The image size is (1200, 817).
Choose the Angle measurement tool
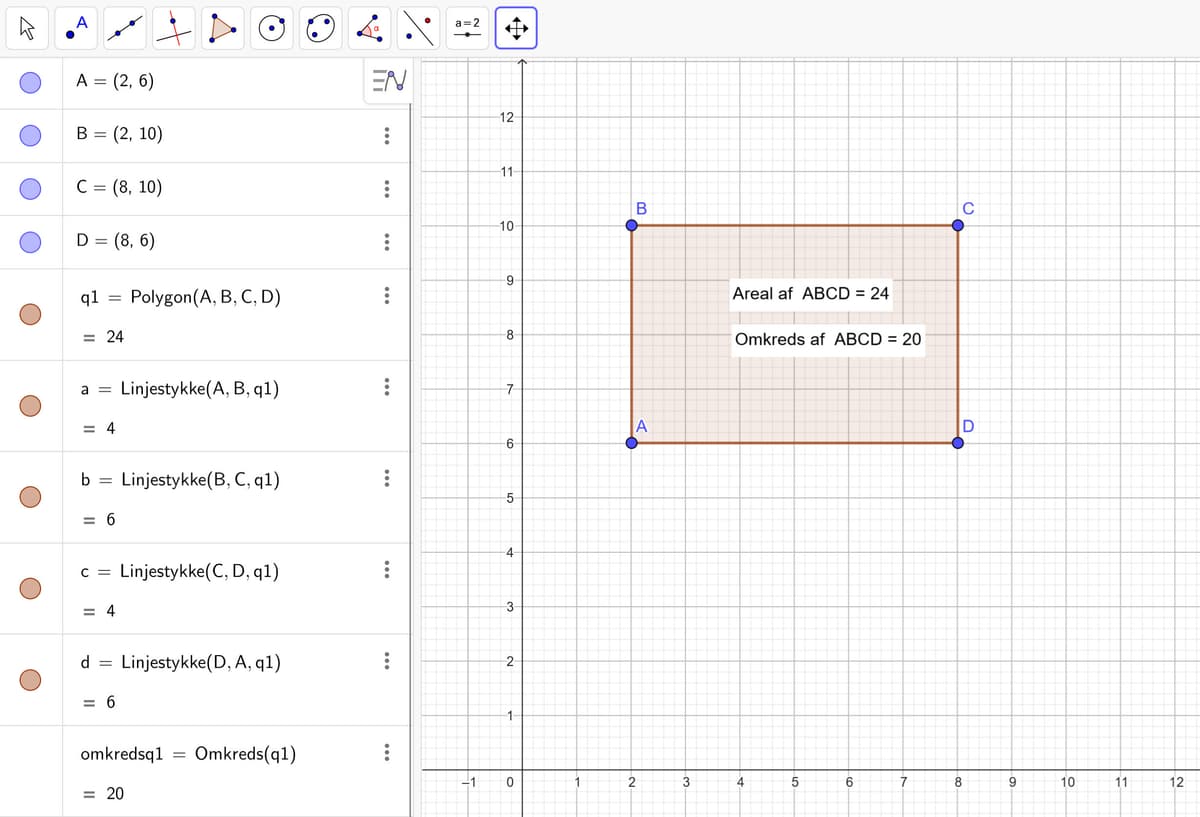368,28
